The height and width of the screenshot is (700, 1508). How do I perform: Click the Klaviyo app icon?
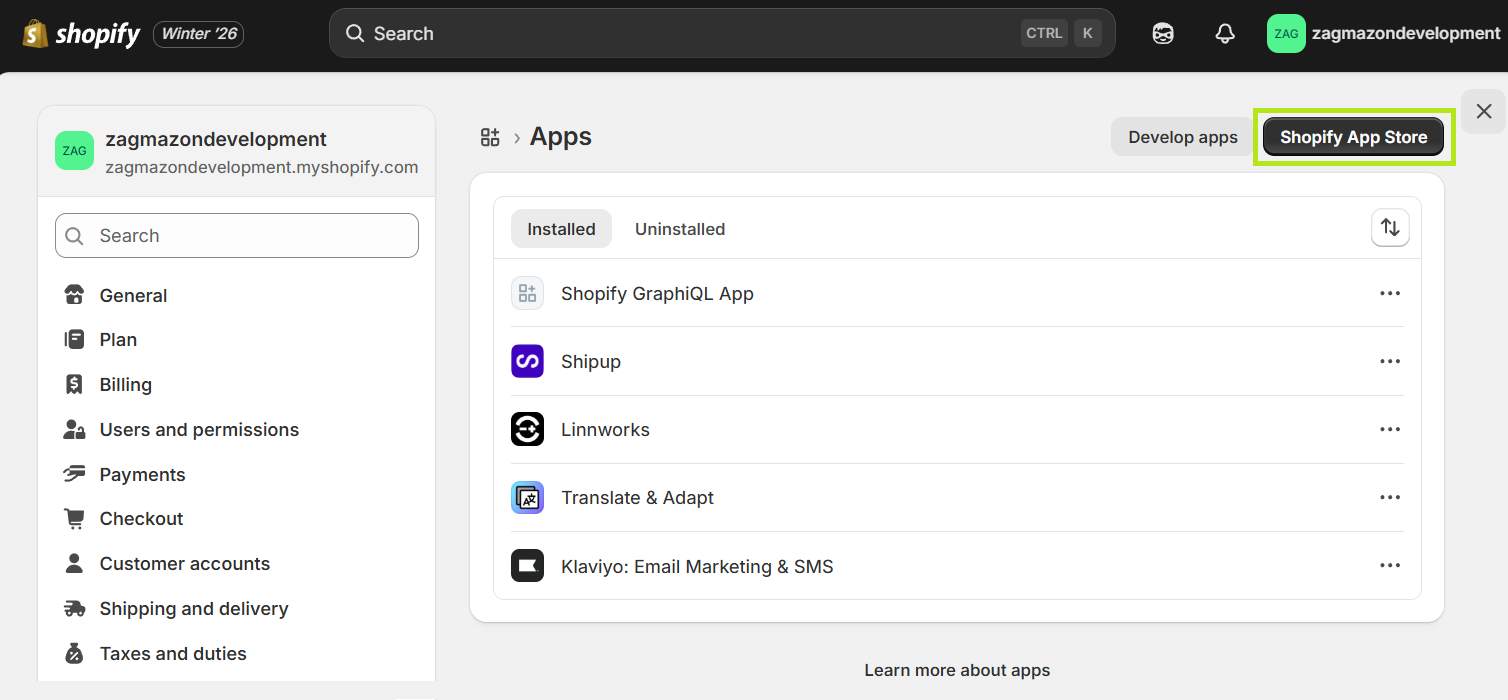(527, 565)
